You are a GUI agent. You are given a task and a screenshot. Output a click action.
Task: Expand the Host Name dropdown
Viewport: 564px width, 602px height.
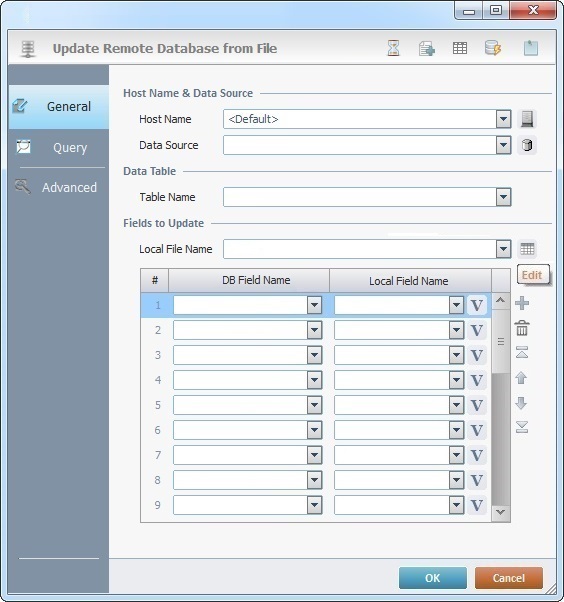click(503, 119)
